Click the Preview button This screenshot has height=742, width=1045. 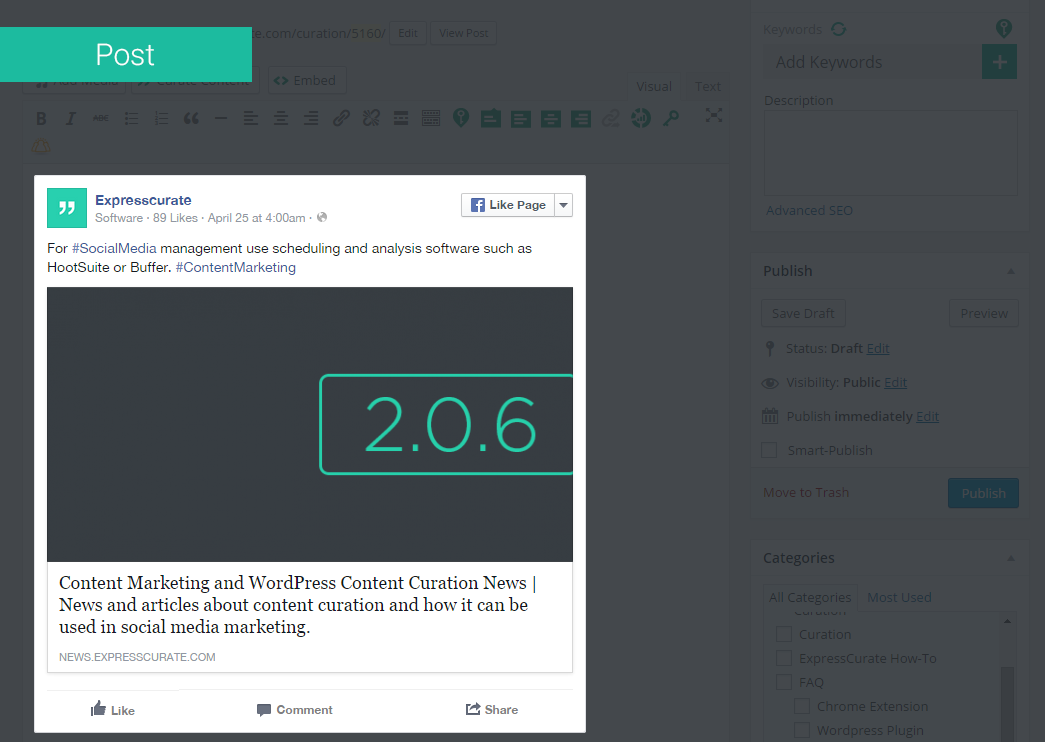[984, 313]
